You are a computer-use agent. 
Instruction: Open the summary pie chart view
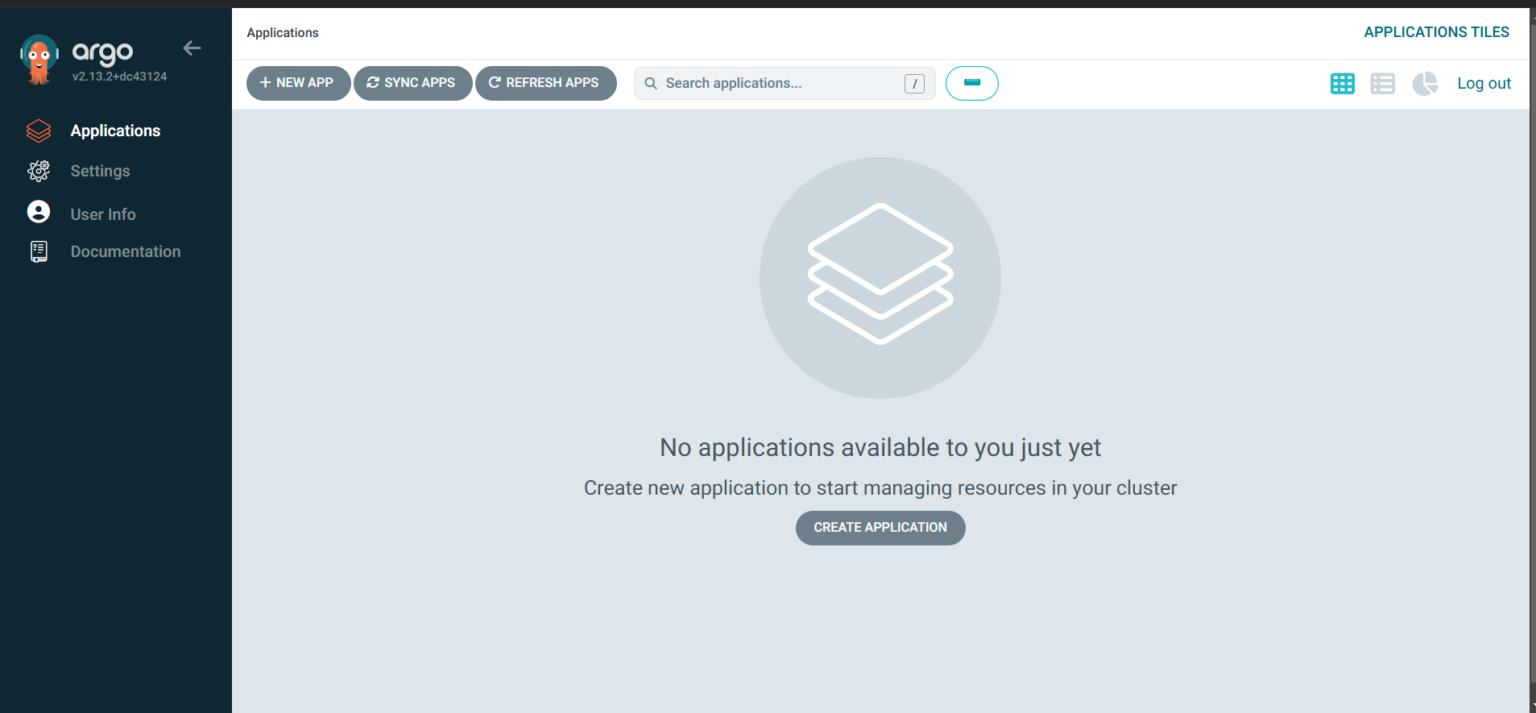click(1424, 83)
